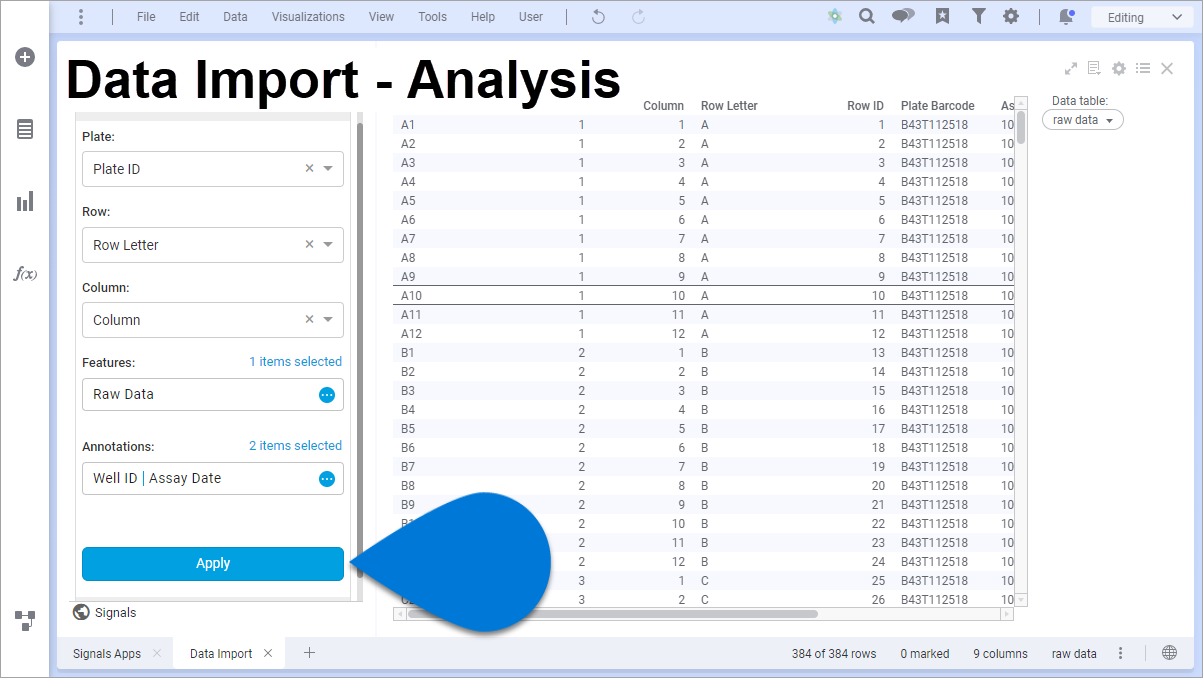Click Features '1 items selected' link
Screen dimensions: 1203x678
pyautogui.click(x=295, y=362)
